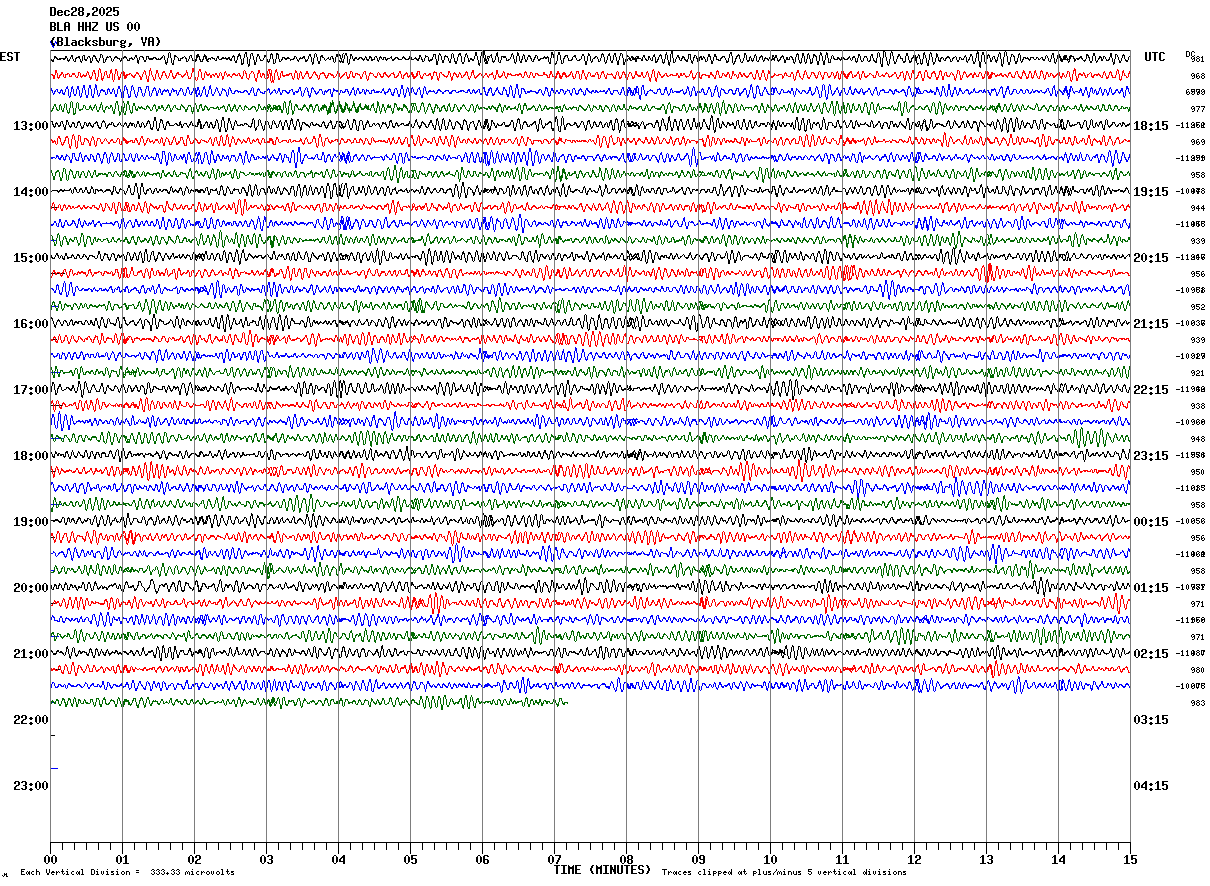This screenshot has height=886, width=1210.
Task: Click minute tick label 10 on time axis
Action: 770,860
